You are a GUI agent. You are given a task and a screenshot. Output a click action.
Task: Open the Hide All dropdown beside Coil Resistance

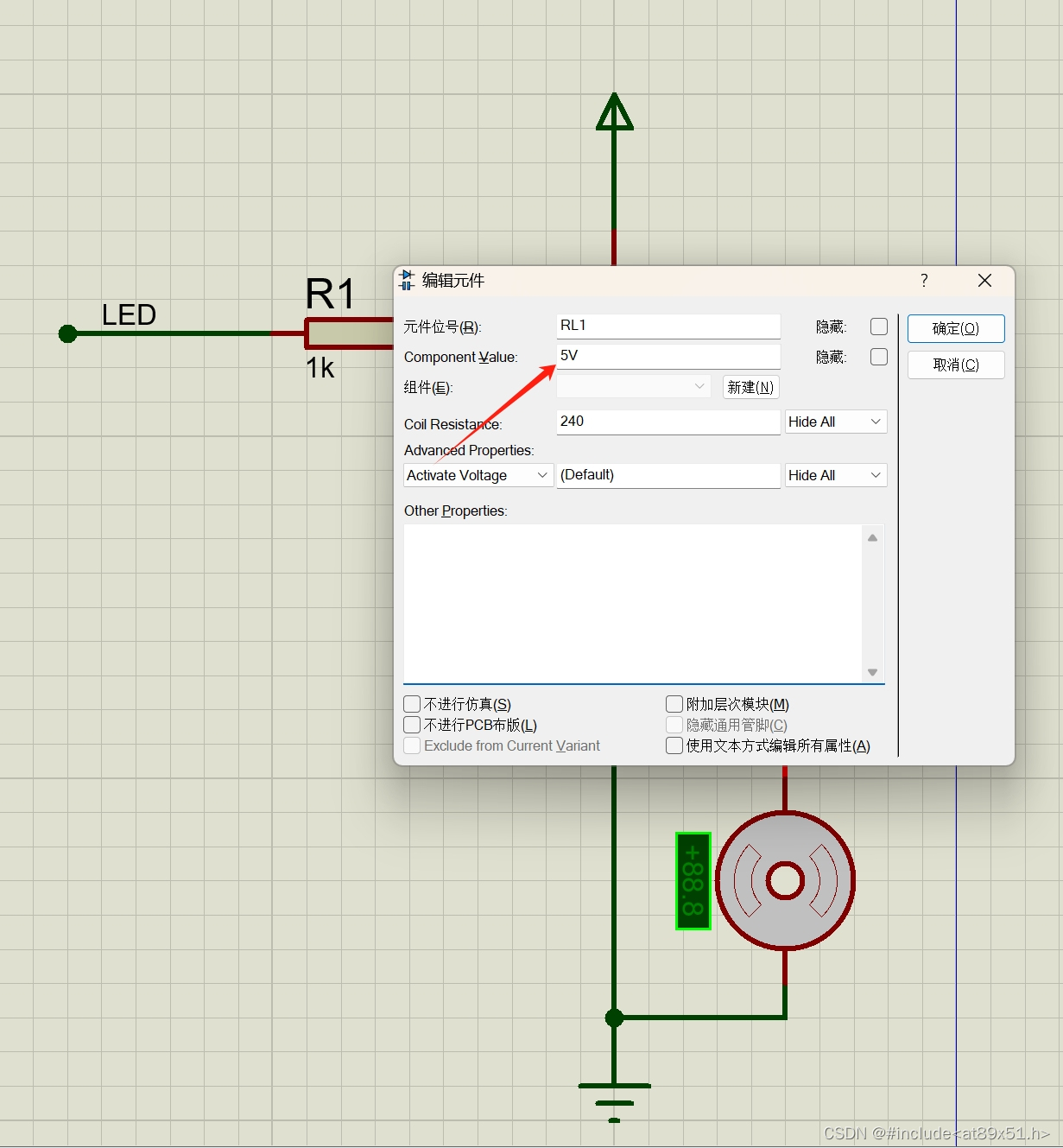834,422
